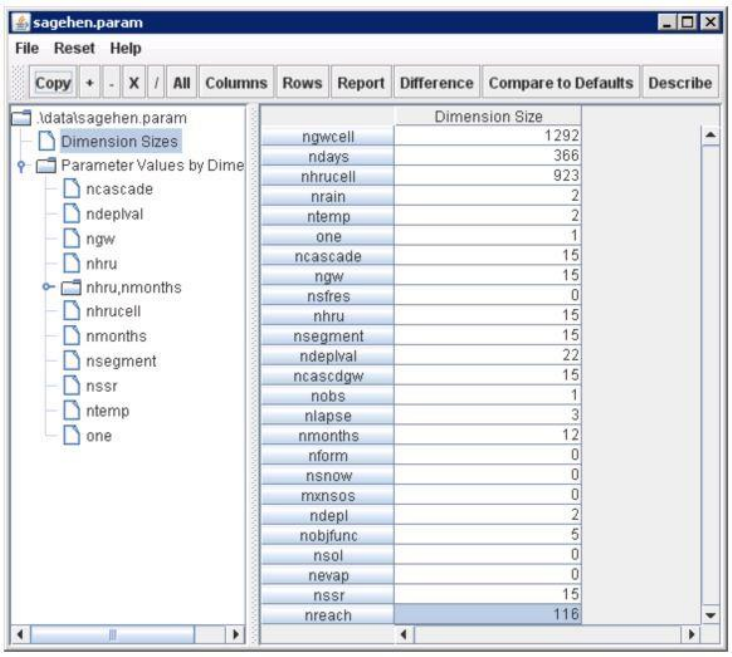Maximize the sagehen.param window

688,22
